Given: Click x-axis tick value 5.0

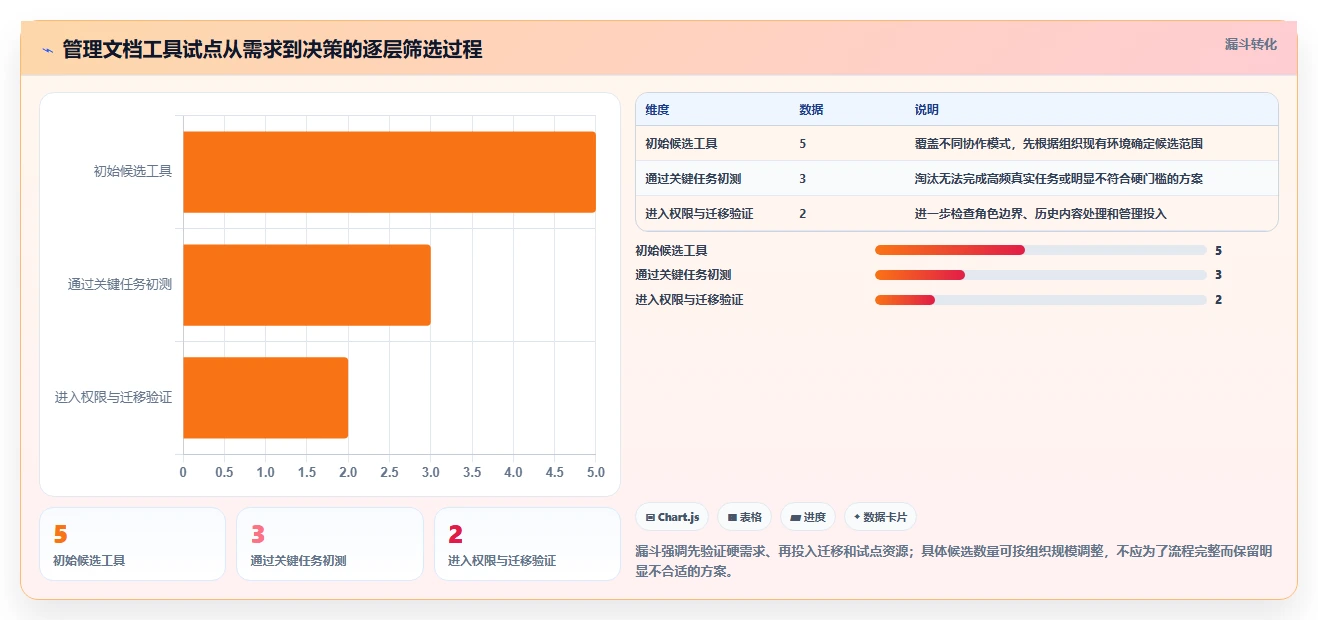Looking at the screenshot, I should (x=596, y=472).
